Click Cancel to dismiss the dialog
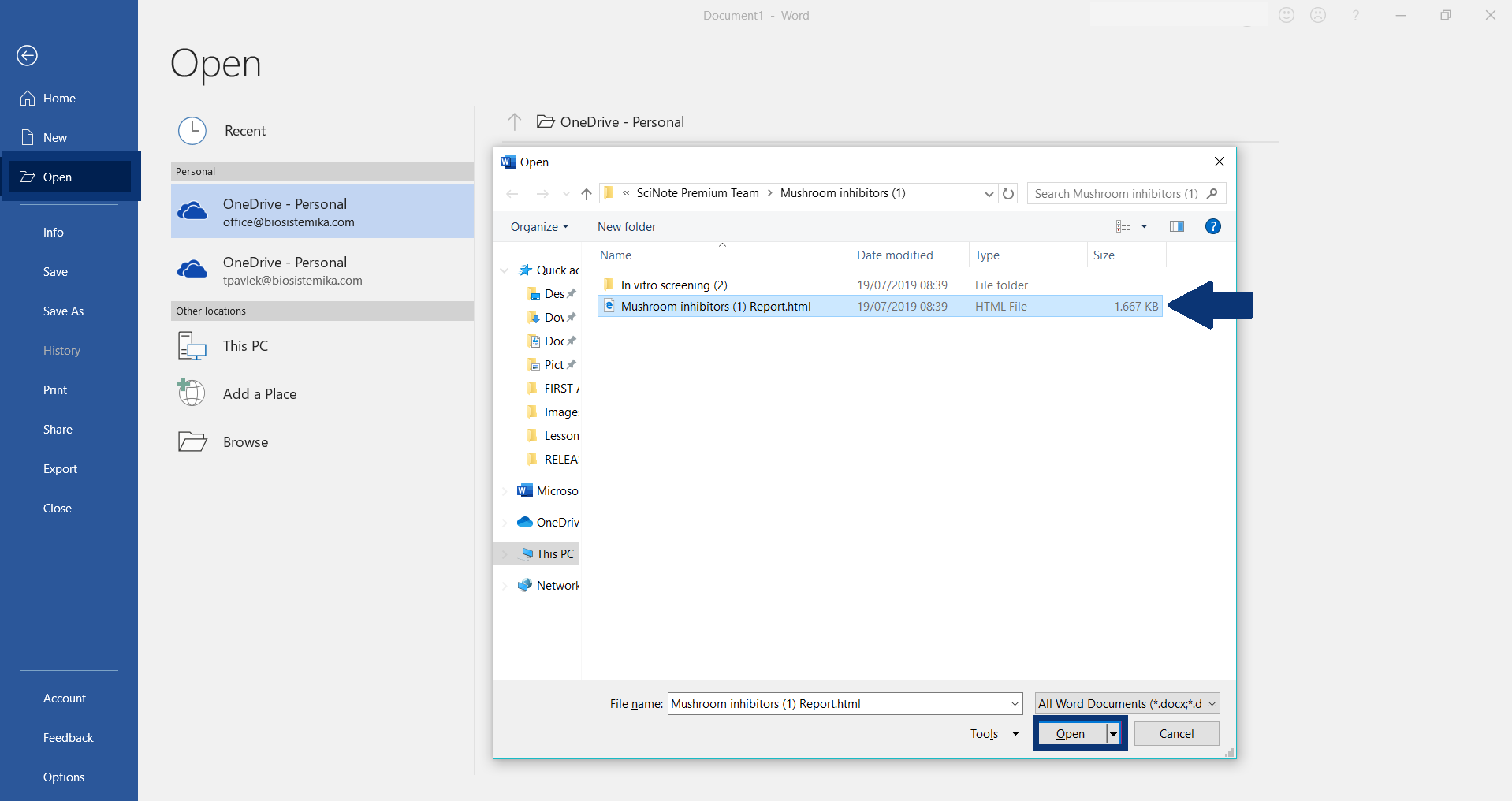 point(1176,733)
